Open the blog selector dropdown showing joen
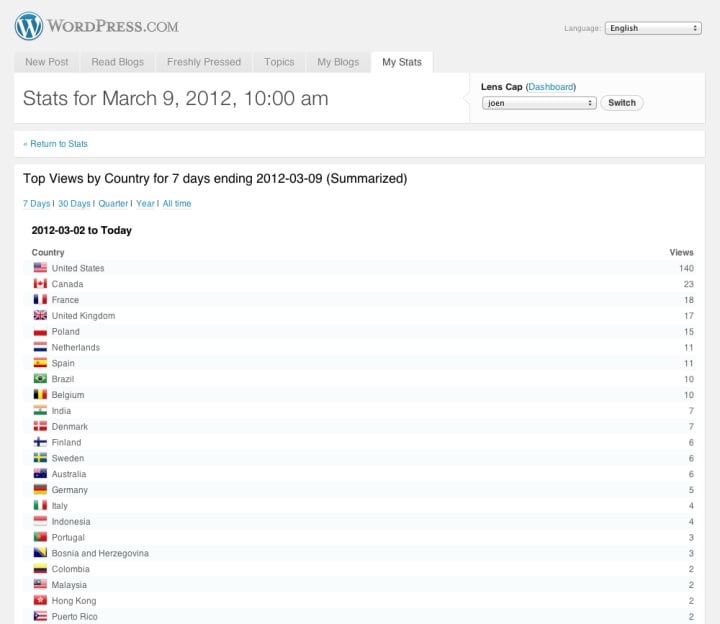The image size is (720, 624). click(539, 103)
